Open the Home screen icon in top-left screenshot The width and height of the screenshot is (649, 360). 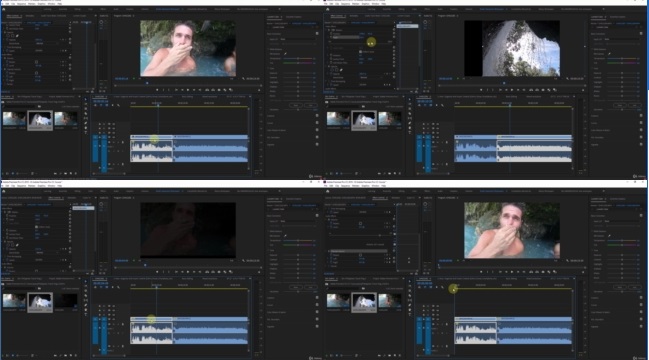pos(4,9)
